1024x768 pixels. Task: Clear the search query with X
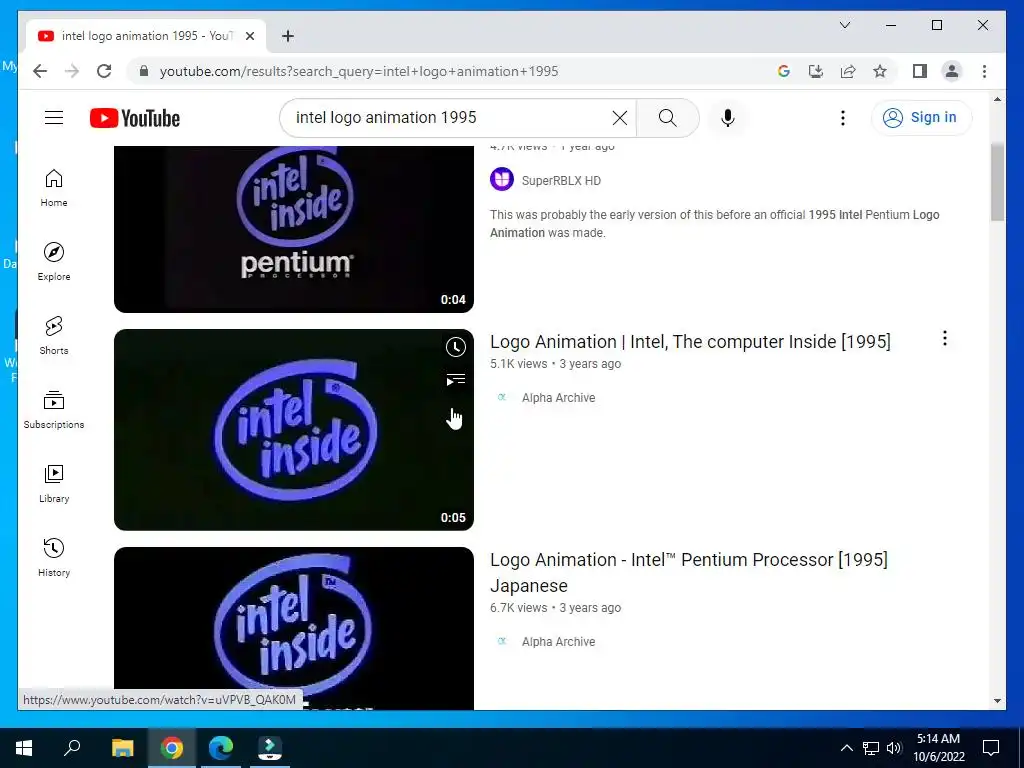pos(619,118)
